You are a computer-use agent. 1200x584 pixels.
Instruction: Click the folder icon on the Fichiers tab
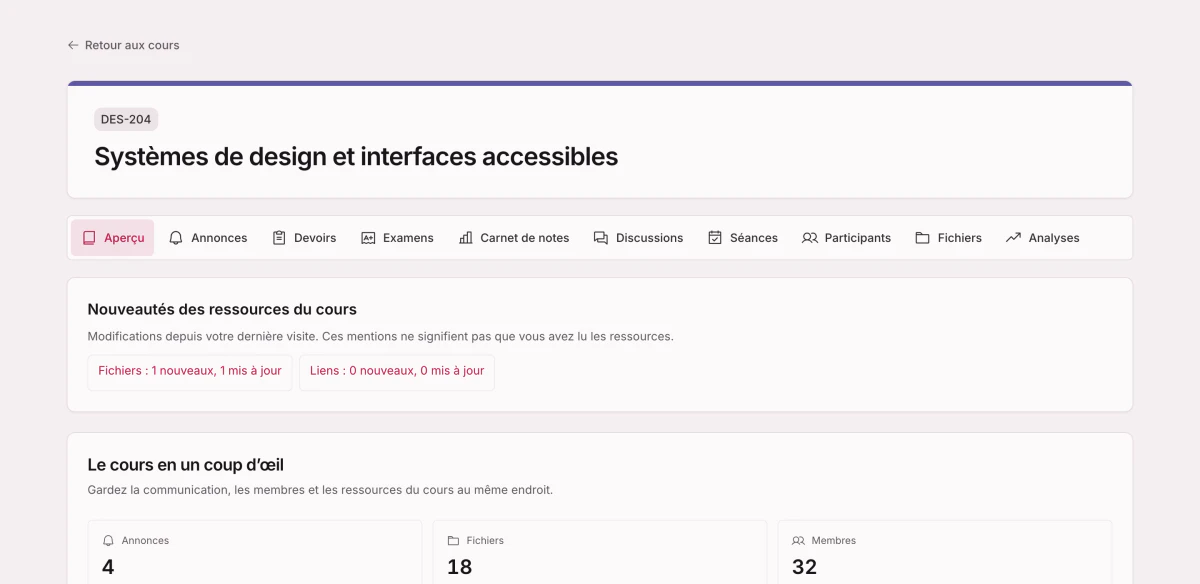(x=922, y=238)
